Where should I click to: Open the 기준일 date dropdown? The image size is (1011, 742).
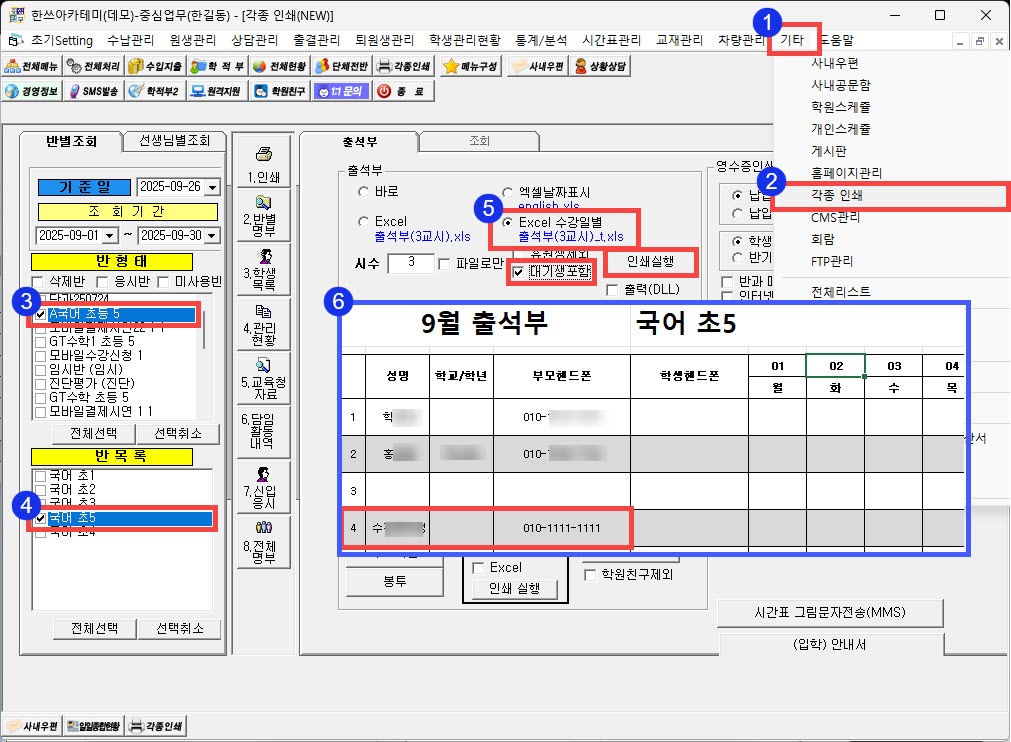[x=211, y=187]
